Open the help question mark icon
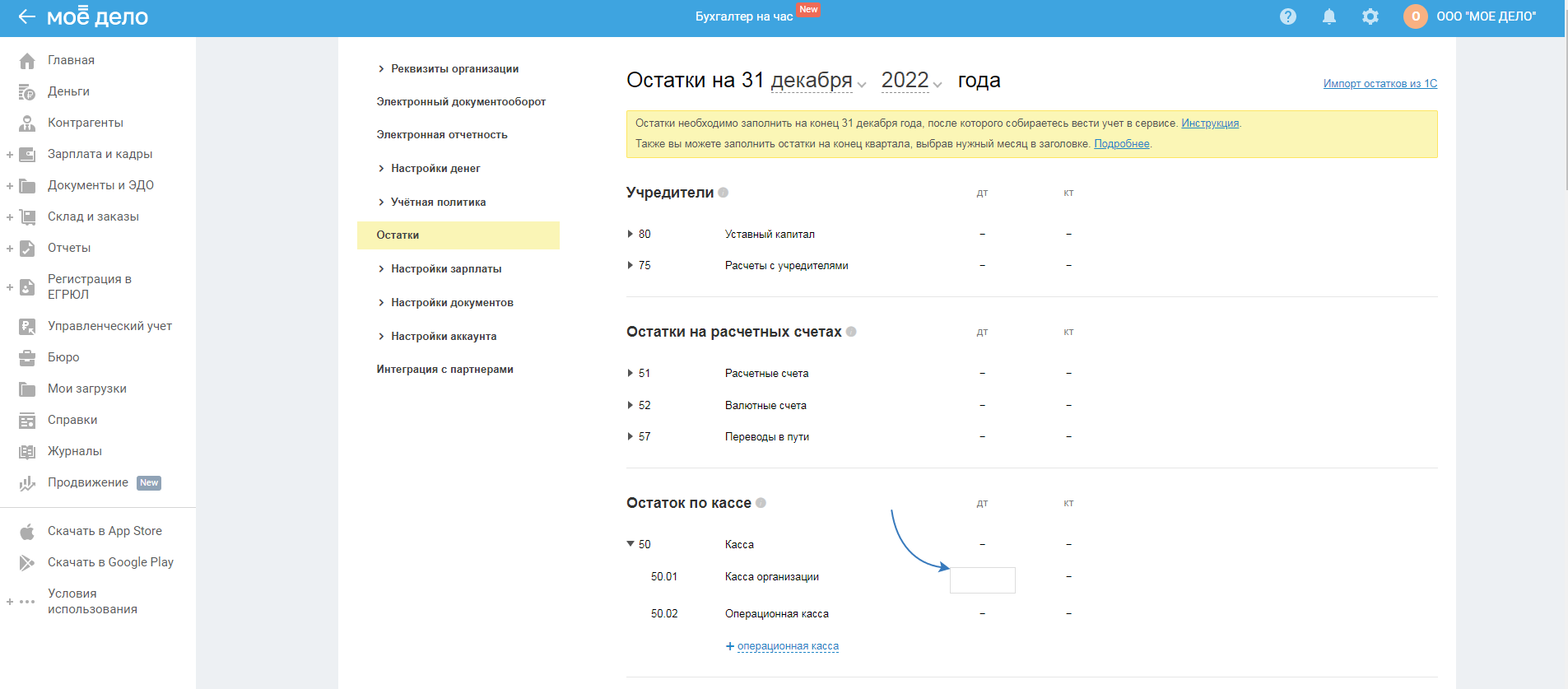The image size is (1568, 689). pos(1288,16)
